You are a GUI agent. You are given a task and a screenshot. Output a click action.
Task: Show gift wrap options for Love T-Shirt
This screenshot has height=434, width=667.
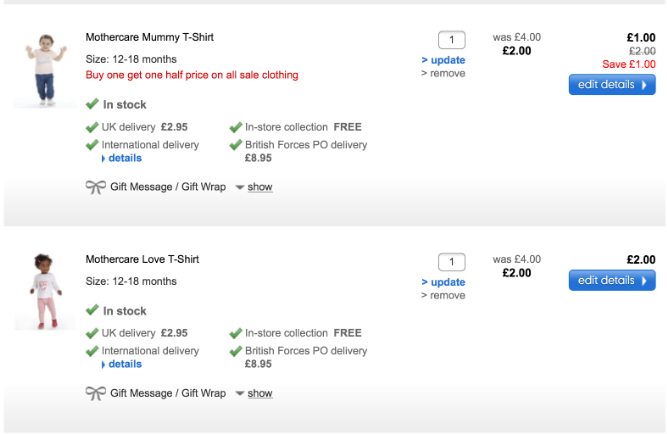[x=260, y=393]
